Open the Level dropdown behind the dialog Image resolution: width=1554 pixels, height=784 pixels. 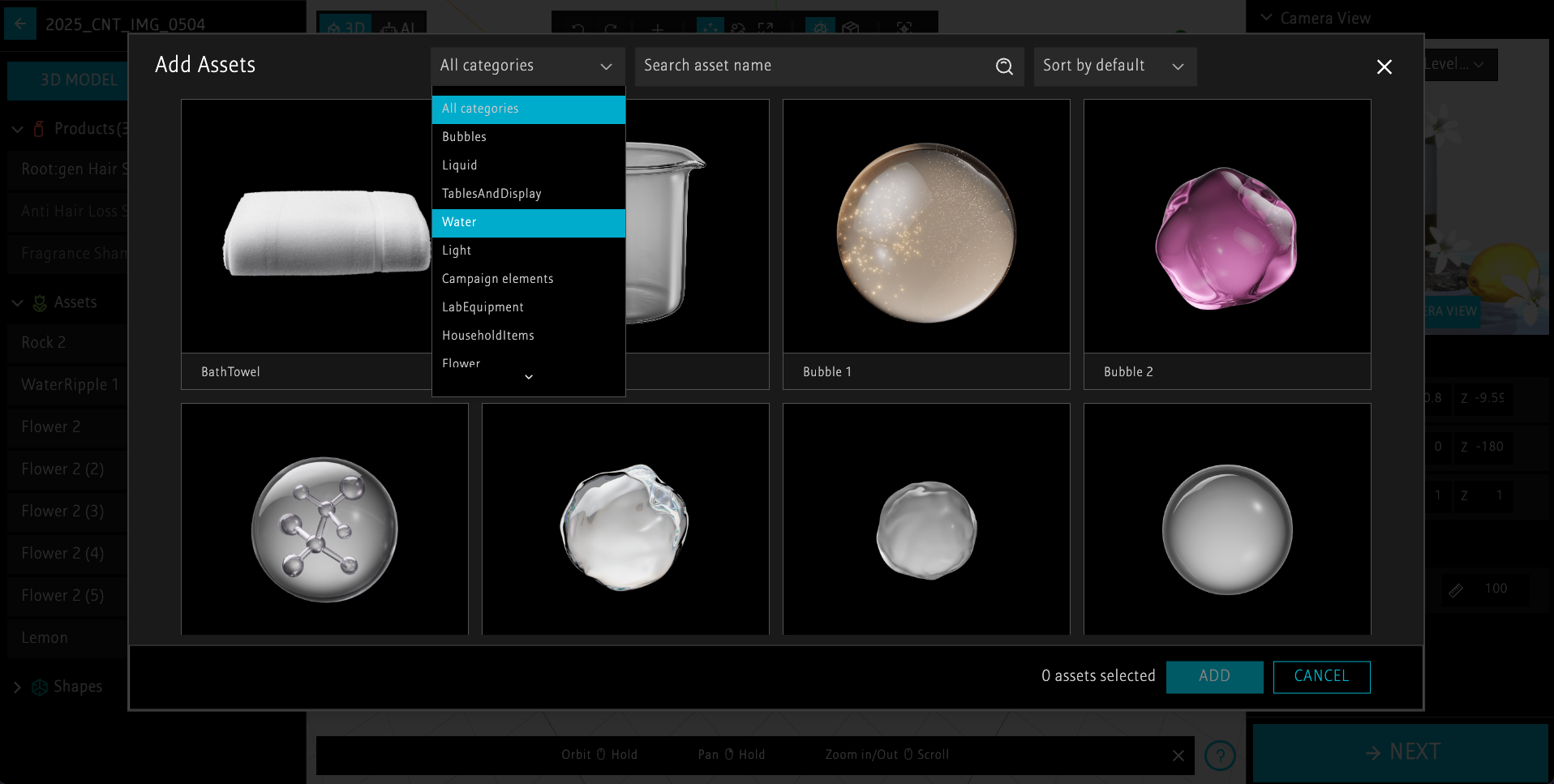(1460, 64)
